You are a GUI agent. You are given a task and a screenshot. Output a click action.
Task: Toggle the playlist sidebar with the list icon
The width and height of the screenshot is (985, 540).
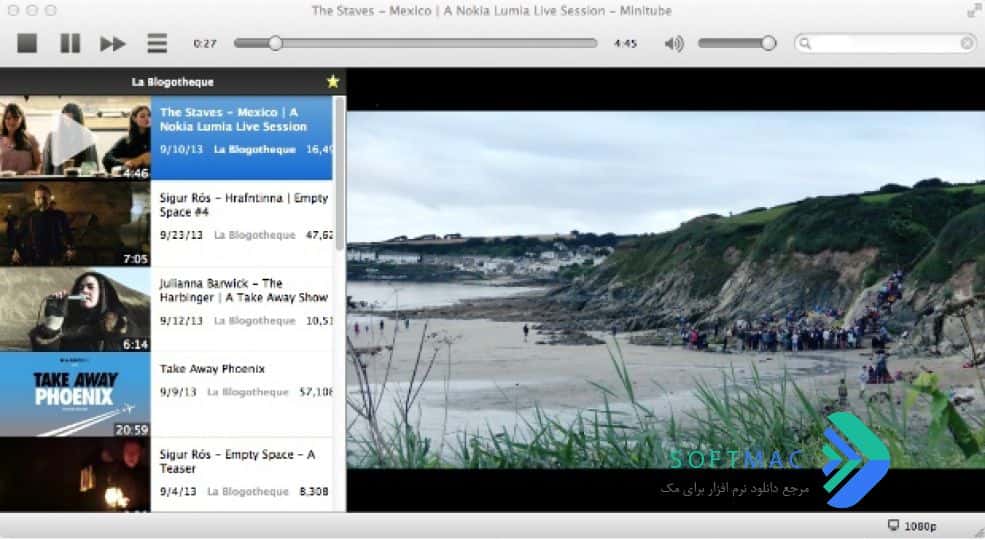pos(157,43)
